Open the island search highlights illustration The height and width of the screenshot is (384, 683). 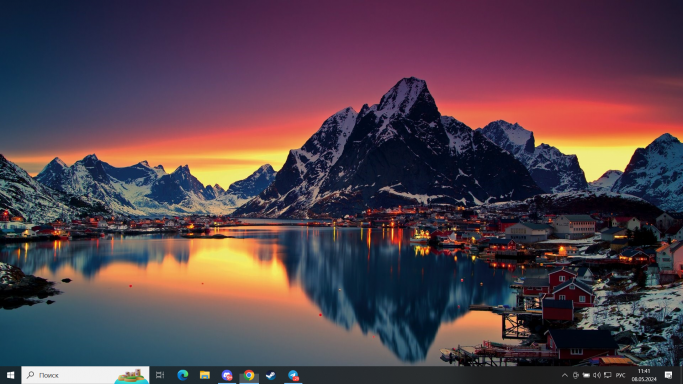click(x=131, y=376)
